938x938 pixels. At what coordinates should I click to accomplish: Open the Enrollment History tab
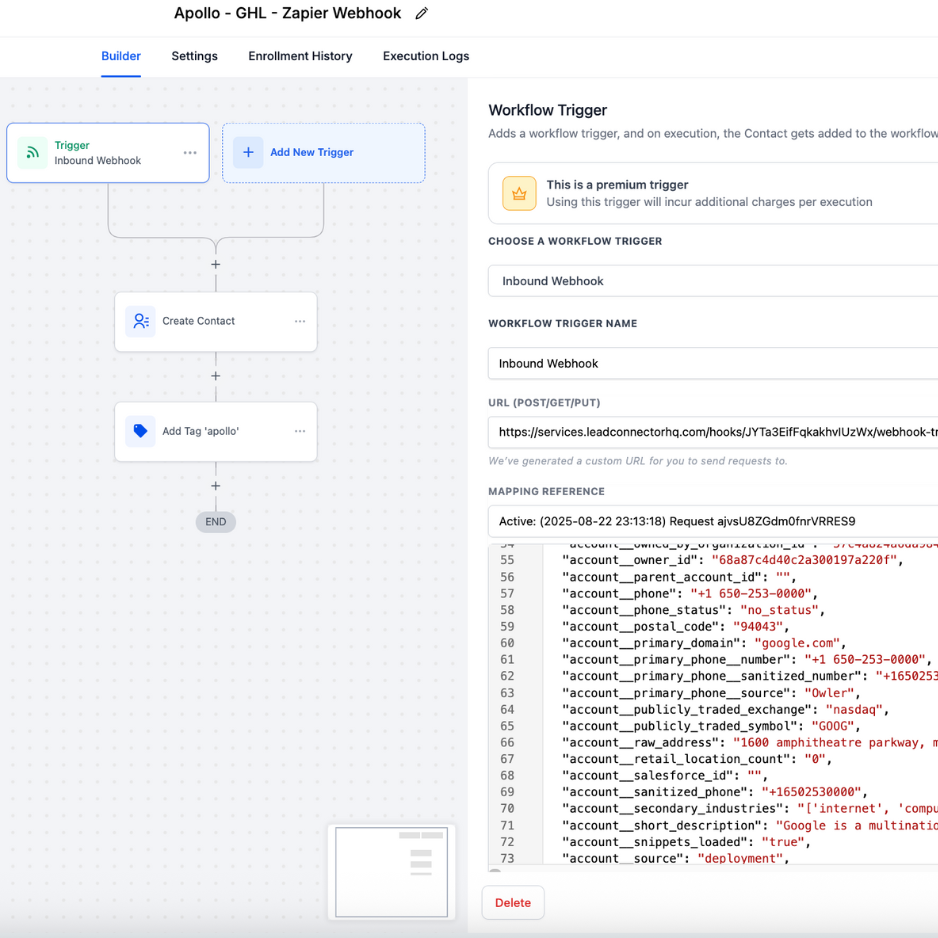click(300, 56)
